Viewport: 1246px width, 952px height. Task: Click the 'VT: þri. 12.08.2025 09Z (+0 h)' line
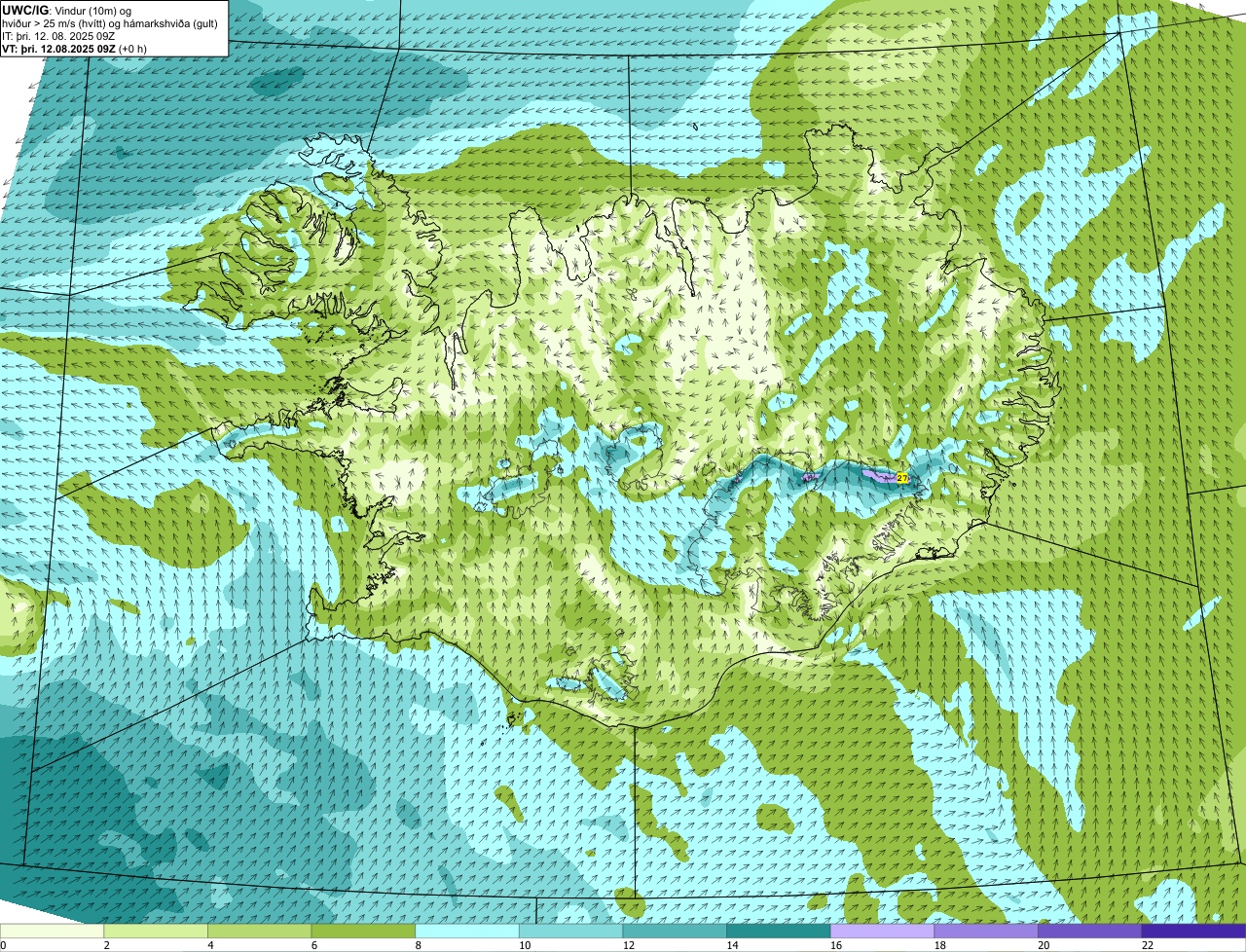(75, 49)
